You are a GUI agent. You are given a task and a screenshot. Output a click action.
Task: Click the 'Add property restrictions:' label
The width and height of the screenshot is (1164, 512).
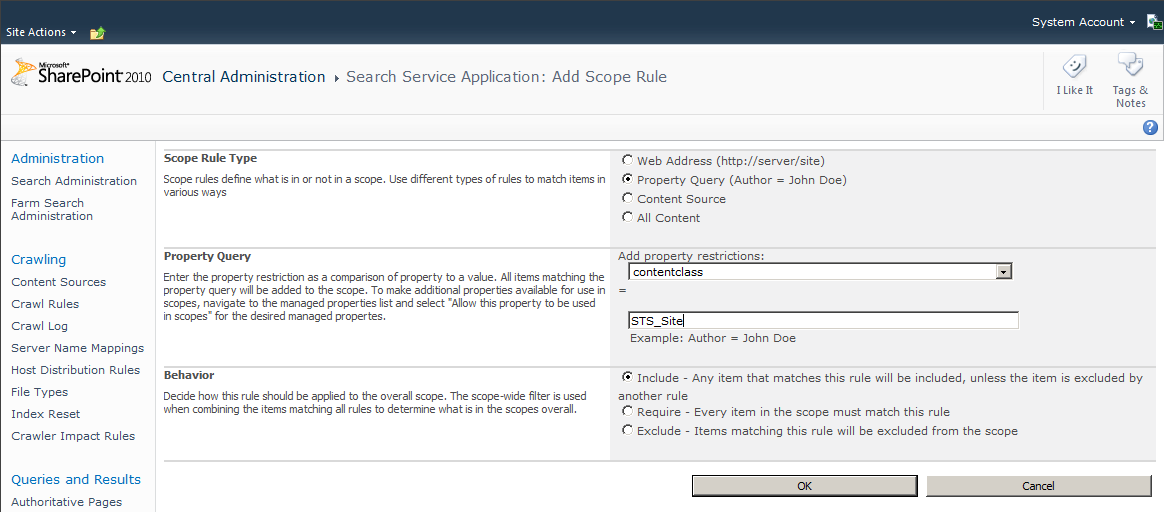tap(691, 256)
